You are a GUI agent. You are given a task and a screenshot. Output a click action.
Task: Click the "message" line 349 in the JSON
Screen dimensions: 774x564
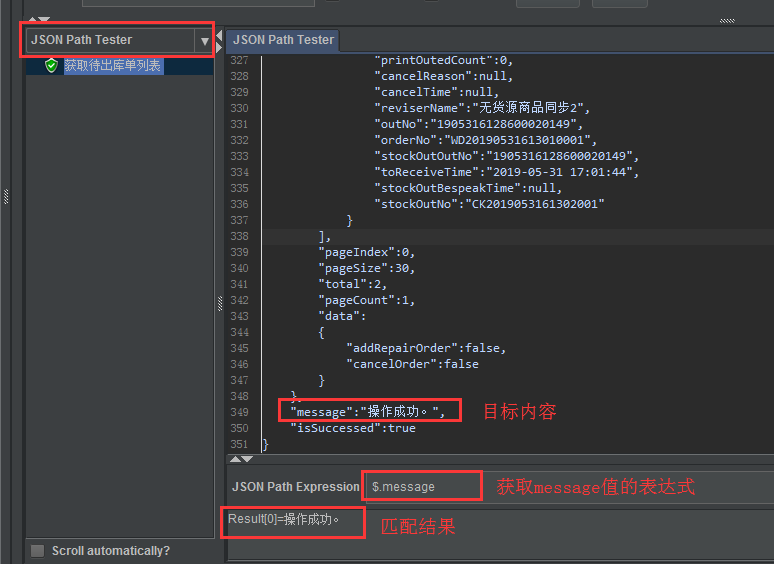click(x=368, y=412)
